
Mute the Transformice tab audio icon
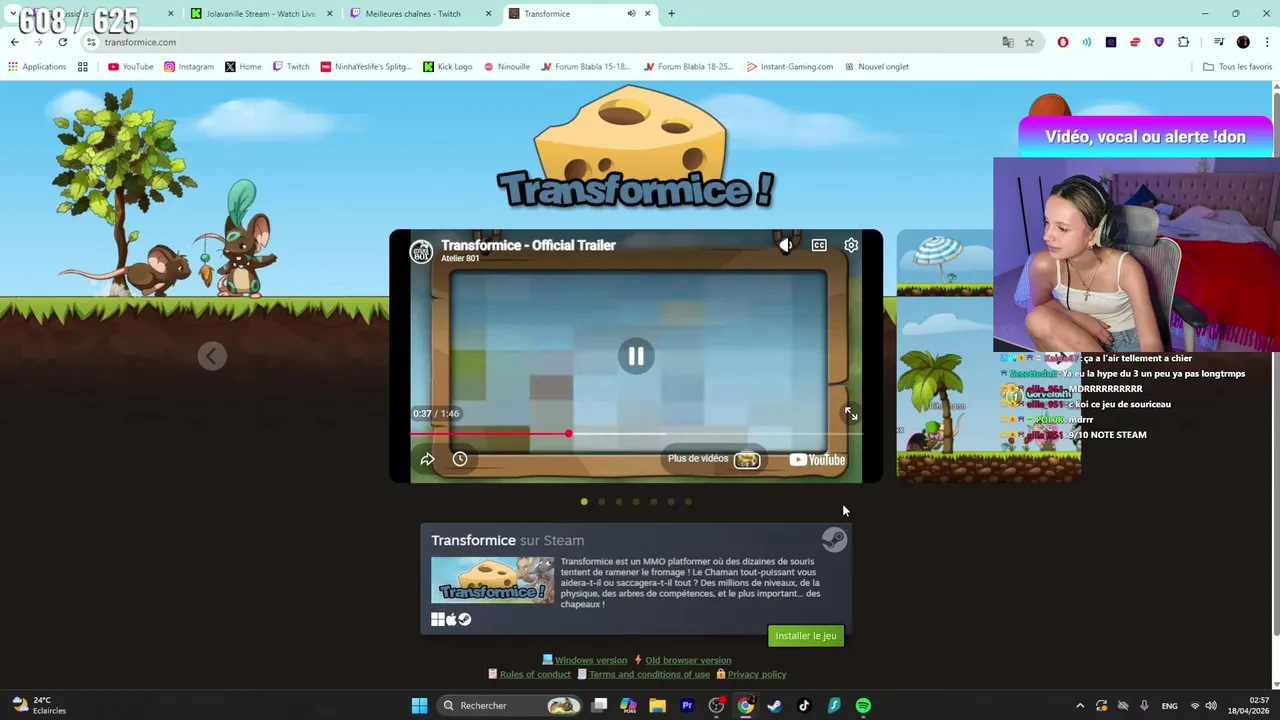pyautogui.click(x=631, y=14)
